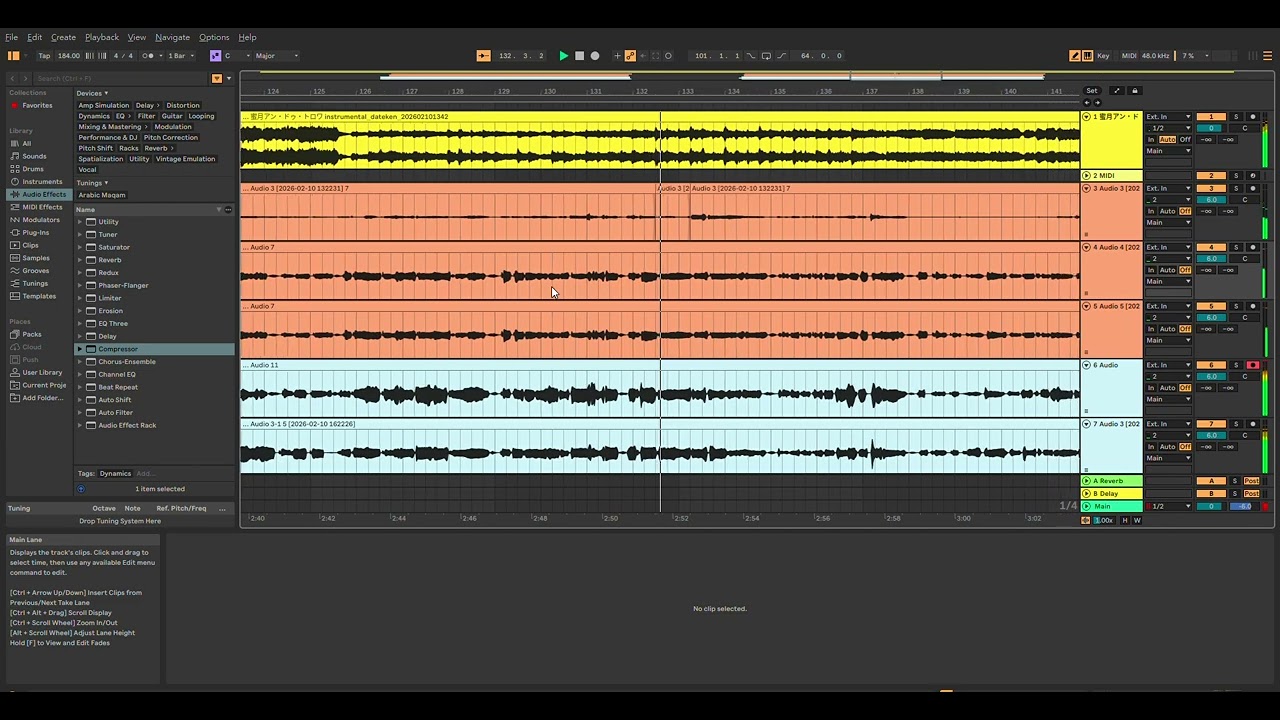Filter by the Pitch Correction tag
This screenshot has width=1280, height=720.
click(171, 137)
